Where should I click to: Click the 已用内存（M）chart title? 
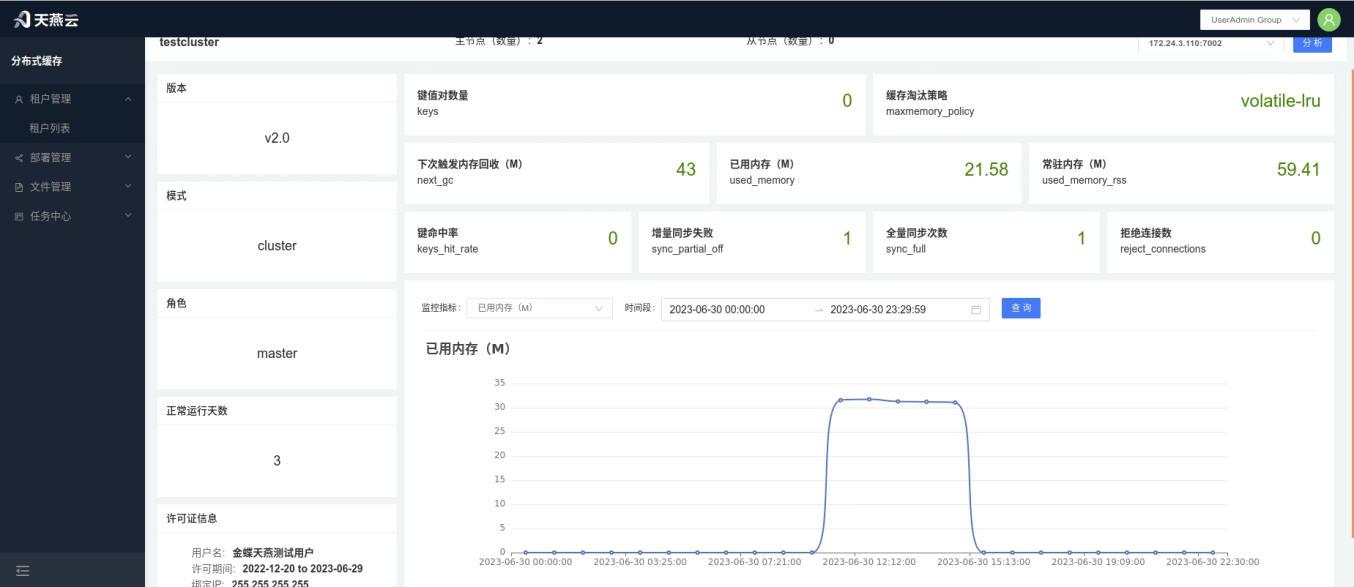pyautogui.click(x=468, y=349)
